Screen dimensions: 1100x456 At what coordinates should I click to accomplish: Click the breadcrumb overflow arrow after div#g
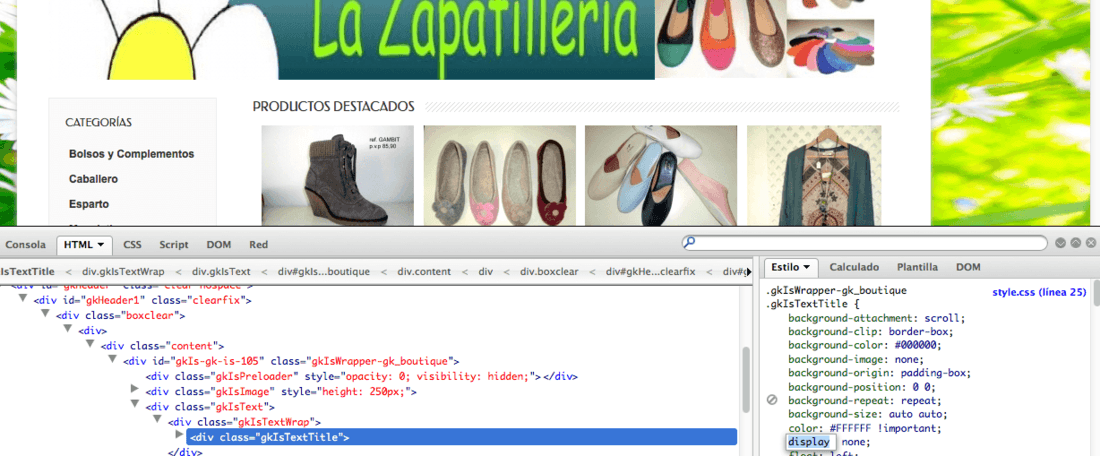(x=747, y=271)
